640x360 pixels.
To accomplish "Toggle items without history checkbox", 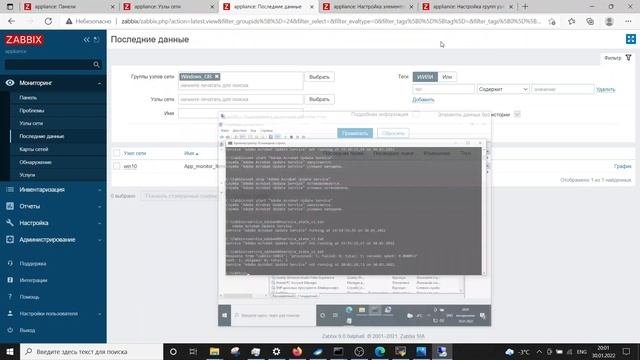I will point(517,114).
